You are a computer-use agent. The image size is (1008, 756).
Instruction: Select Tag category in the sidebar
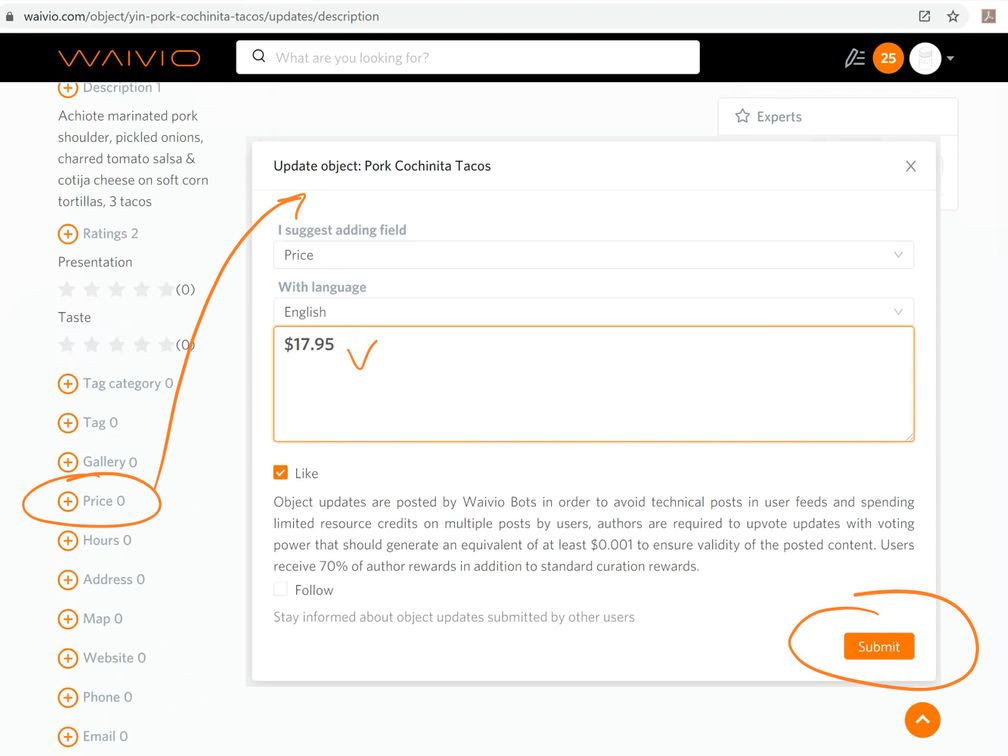[127, 383]
